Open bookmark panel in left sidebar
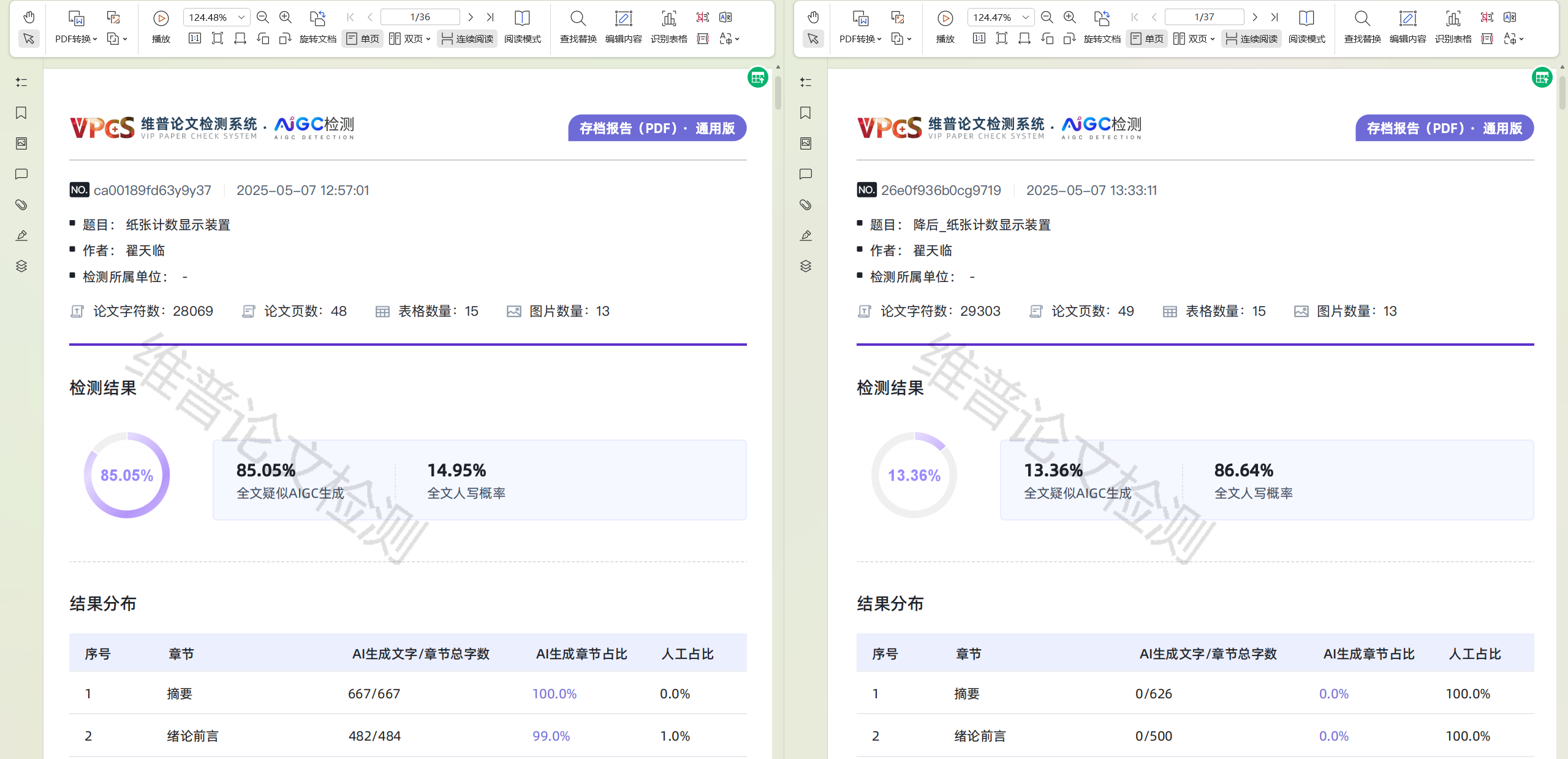 click(21, 113)
